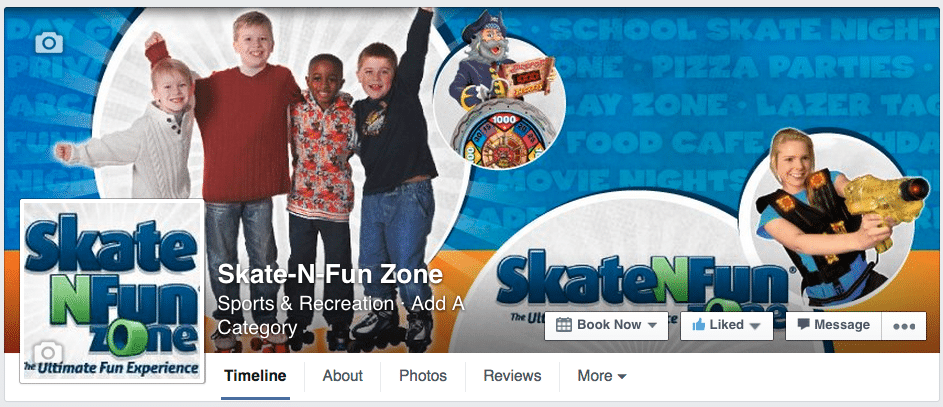The width and height of the screenshot is (943, 407).
Task: Click the profile picture camera icon
Action: (x=48, y=353)
